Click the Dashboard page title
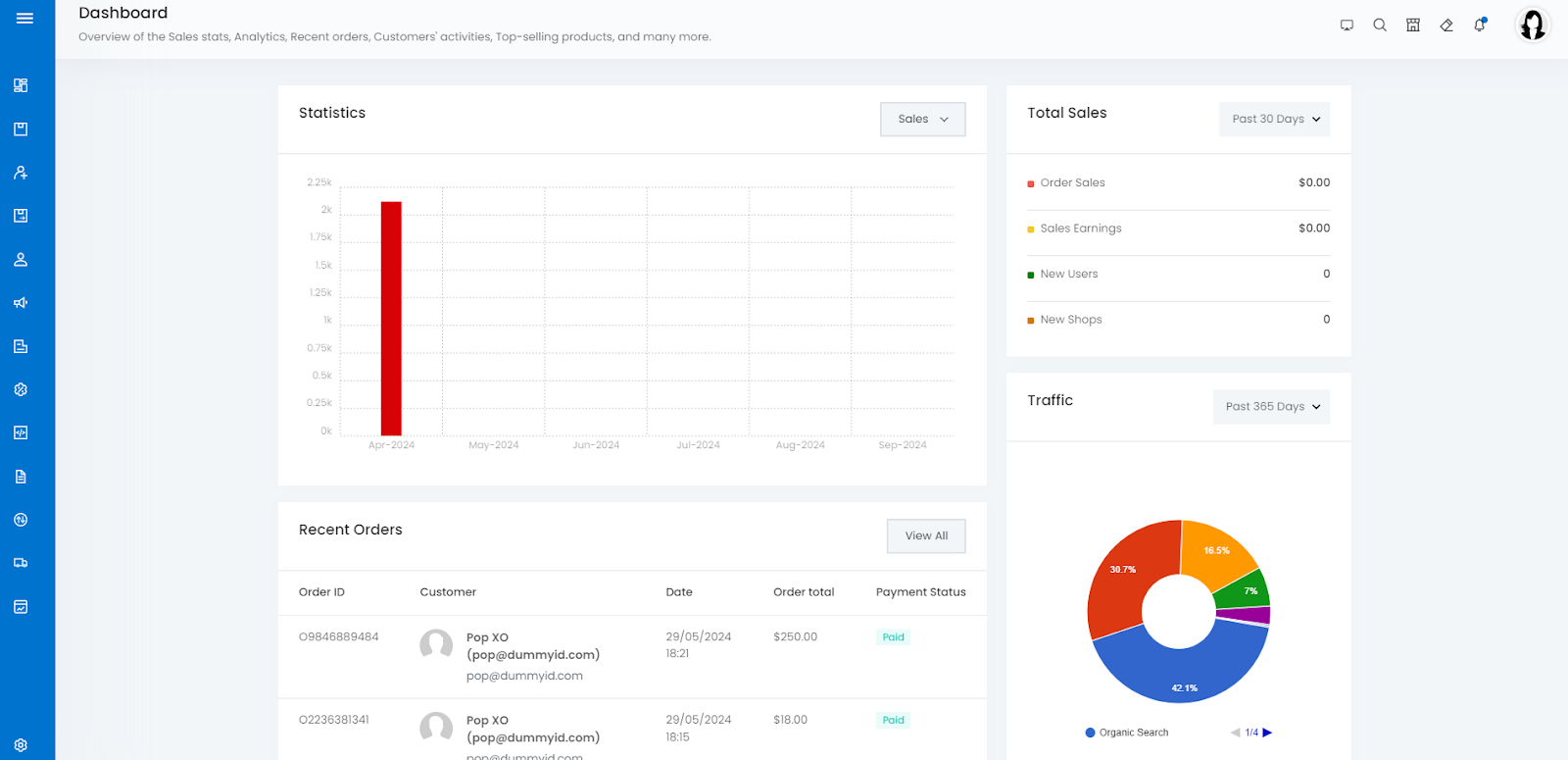The image size is (1568, 760). pos(123,13)
